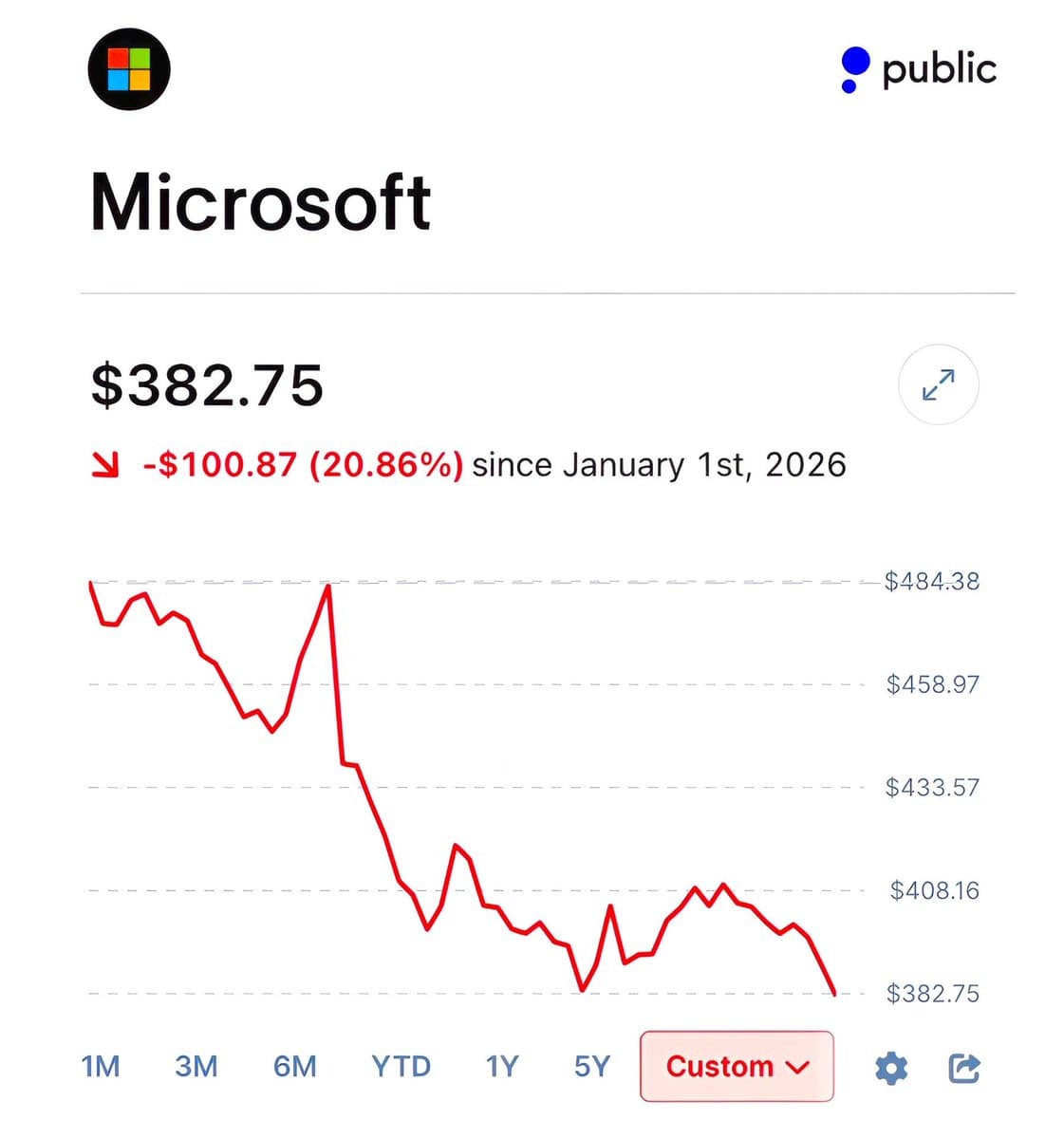
Task: Tap the diagonal expand arrows icon
Action: [x=938, y=384]
